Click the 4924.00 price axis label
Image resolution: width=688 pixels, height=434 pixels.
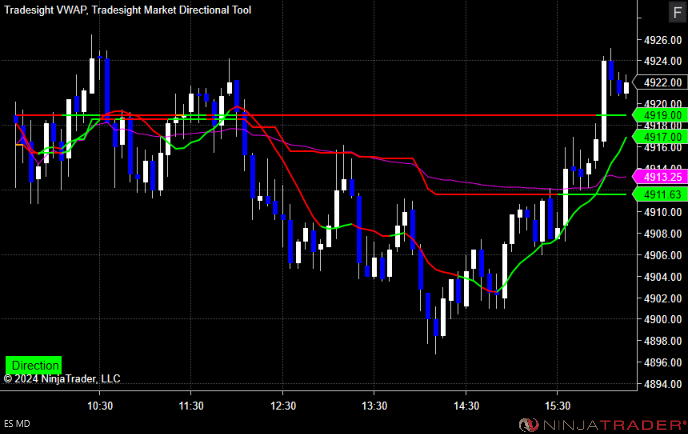tap(663, 61)
